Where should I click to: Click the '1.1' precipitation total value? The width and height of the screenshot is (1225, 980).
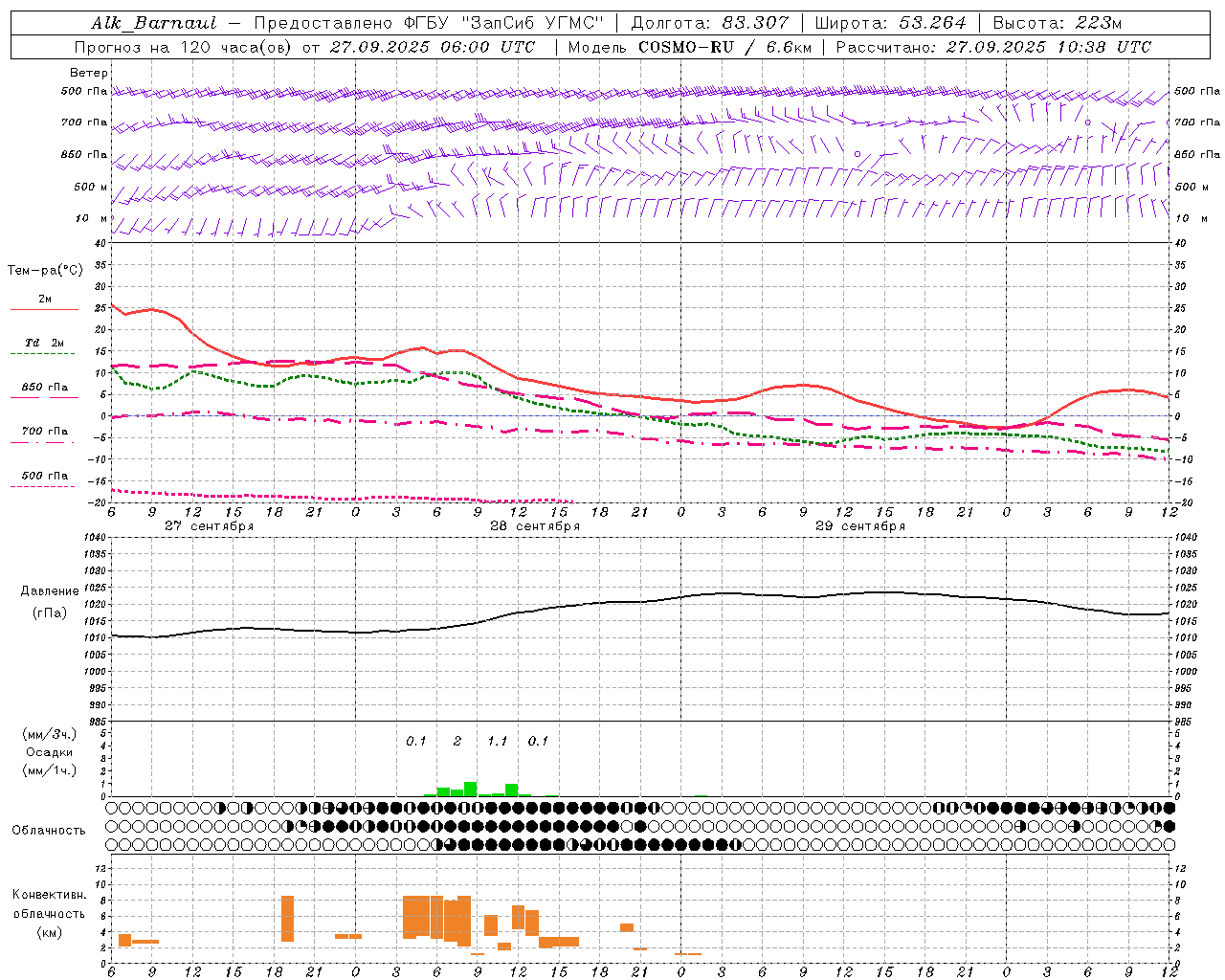[497, 742]
